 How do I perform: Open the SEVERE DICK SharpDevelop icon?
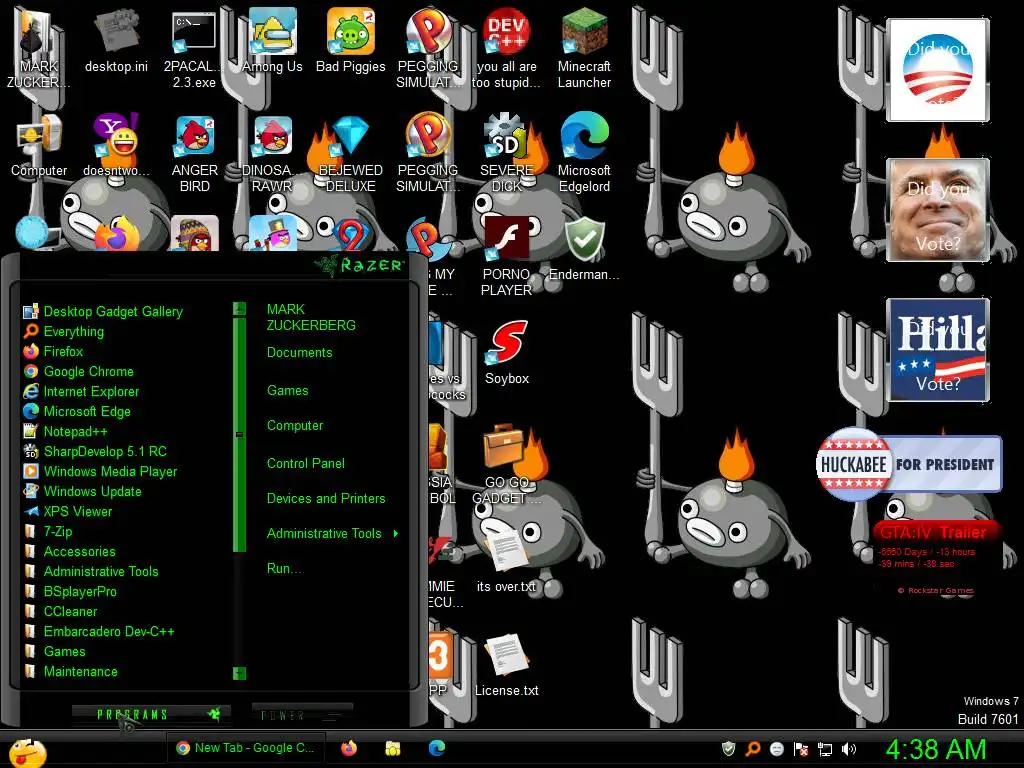[x=506, y=153]
